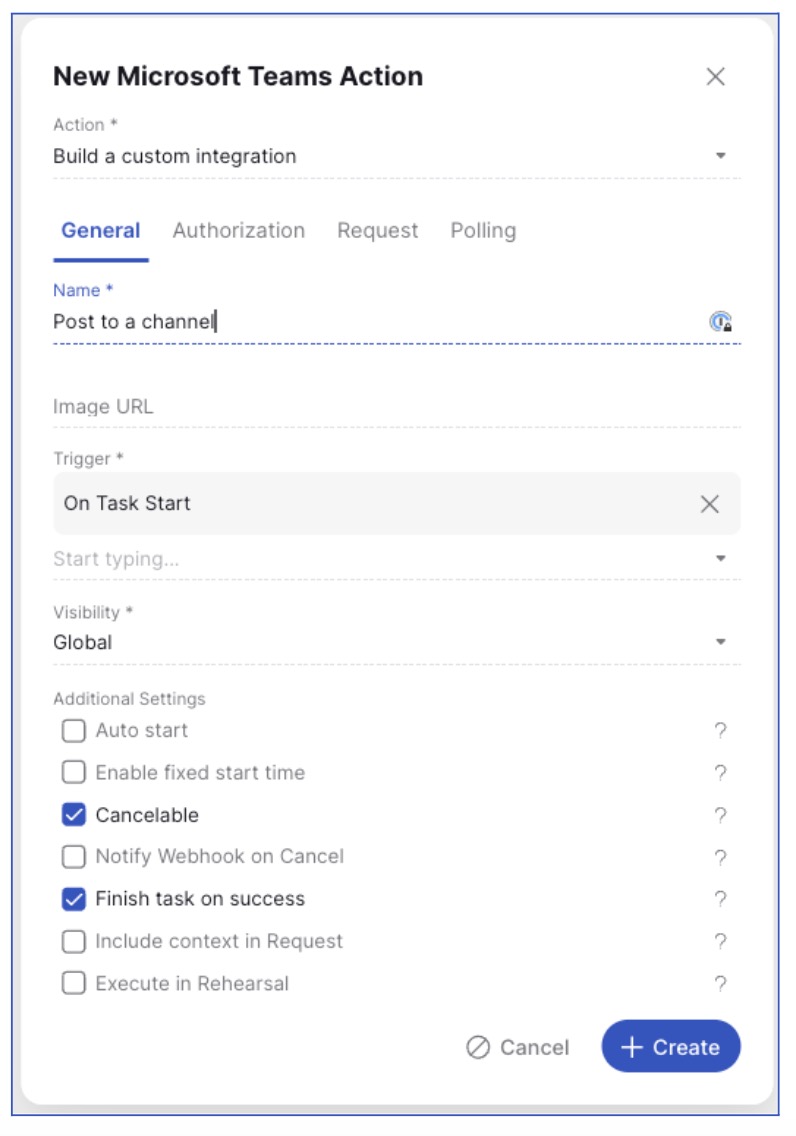796x1136 pixels.
Task: Open the Action dropdown
Action: coord(720,156)
